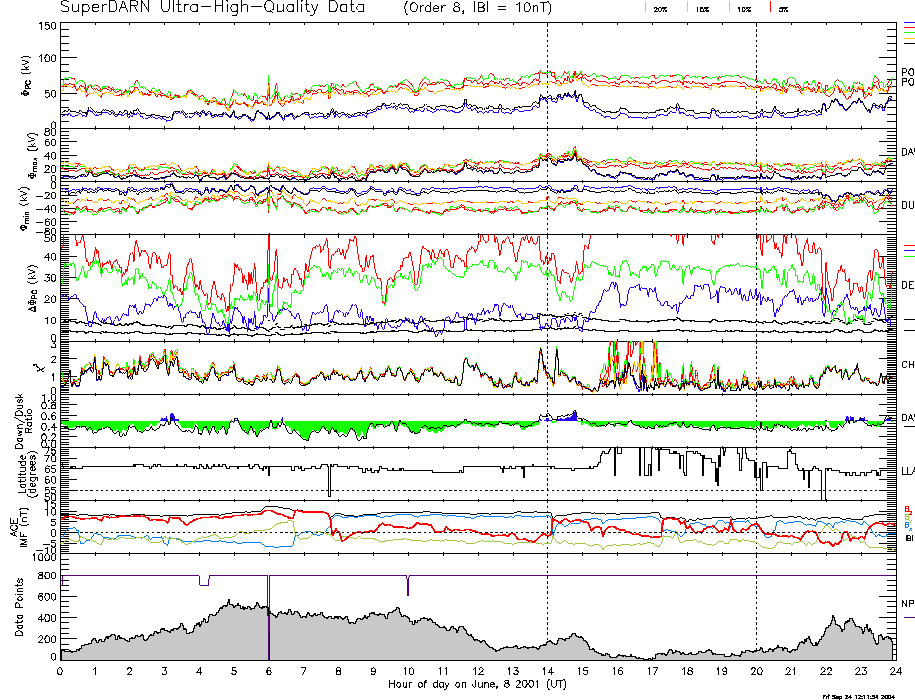Click the Order 8 |B| = 10nT label
The height and width of the screenshot is (700, 915).
pos(490,8)
